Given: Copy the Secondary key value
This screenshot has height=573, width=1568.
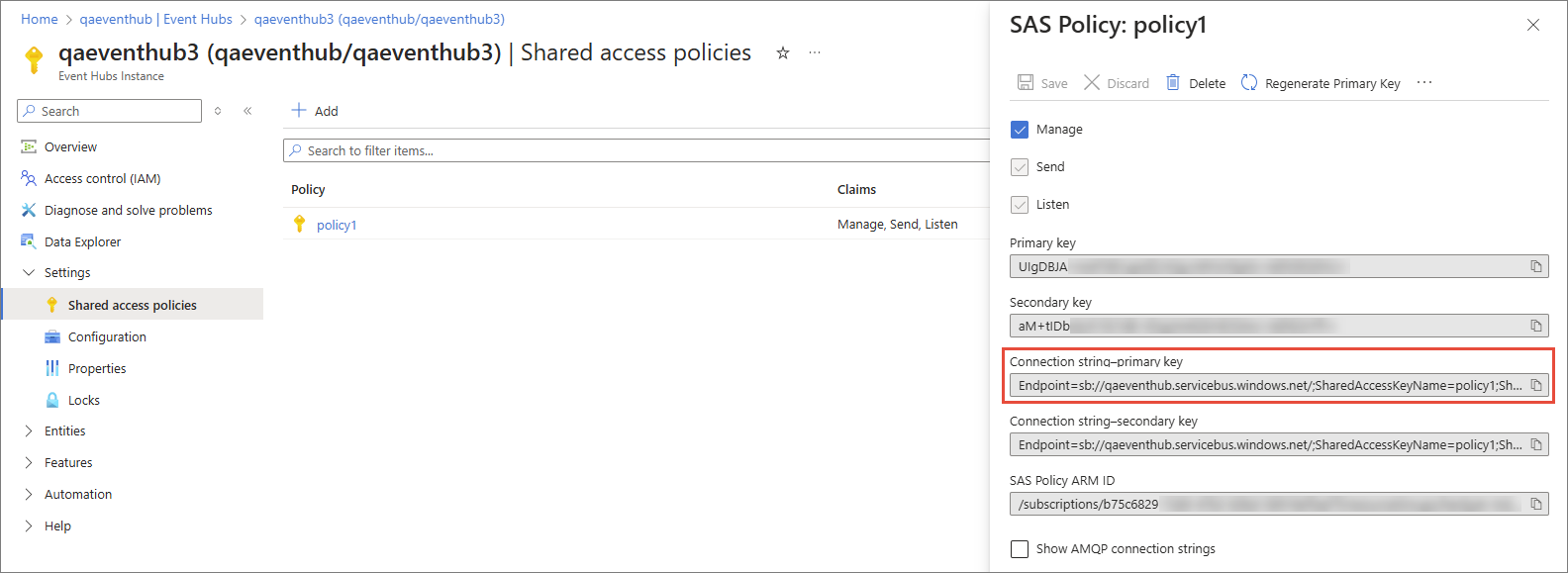Looking at the screenshot, I should 1536,327.
